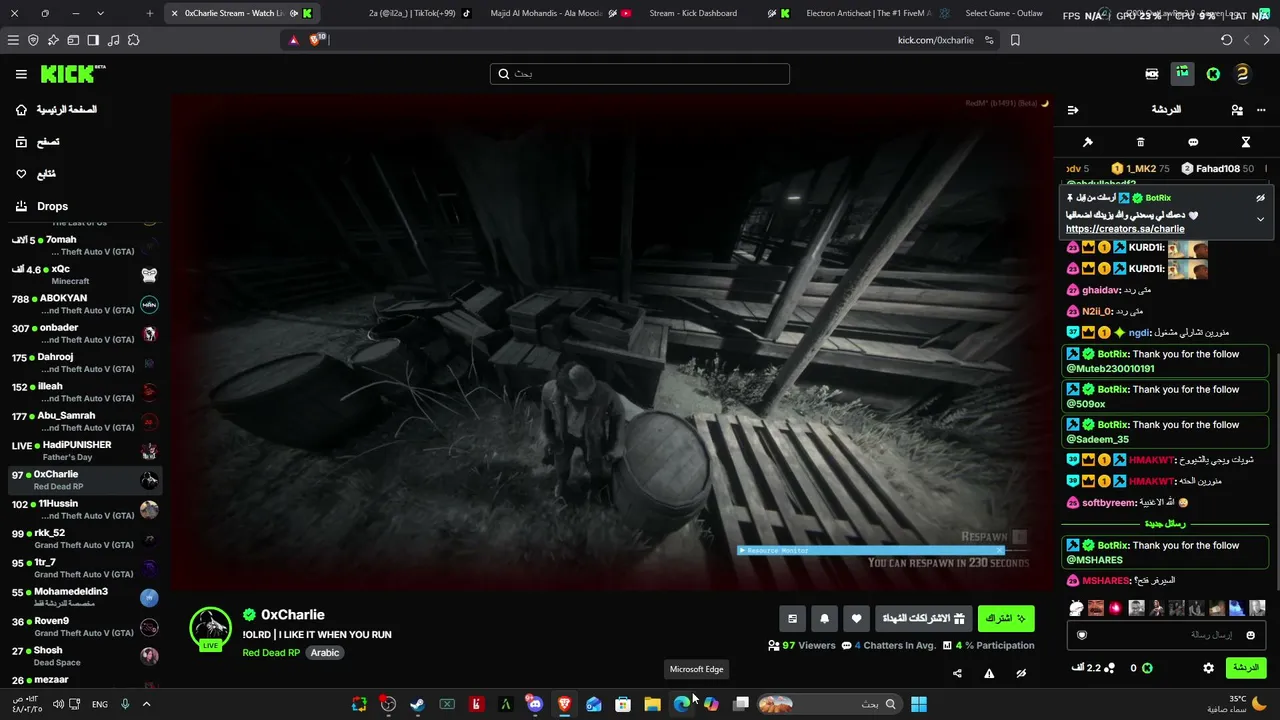Open Discord from the Windows taskbar
Screen dimensions: 1280x720
[x=535, y=704]
